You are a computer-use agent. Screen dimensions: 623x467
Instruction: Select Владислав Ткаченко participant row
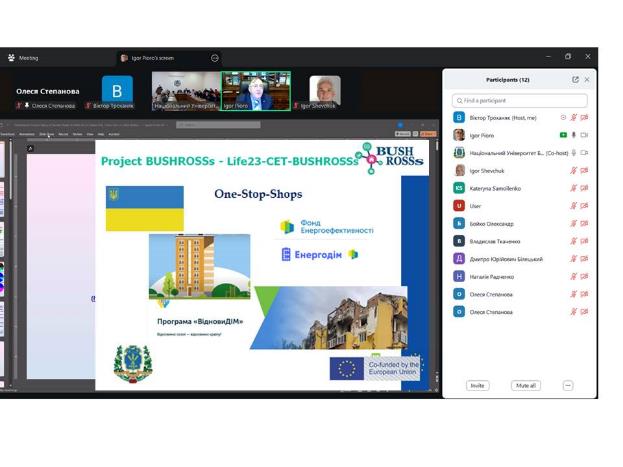pos(520,241)
